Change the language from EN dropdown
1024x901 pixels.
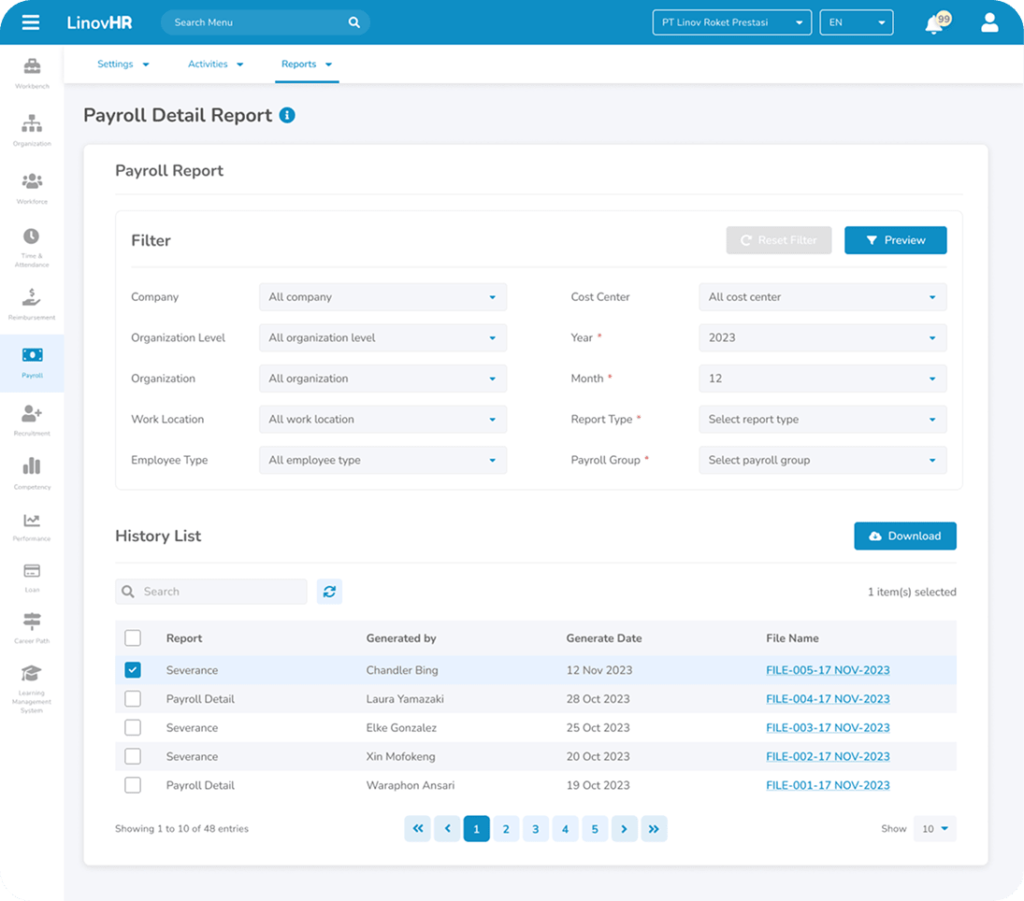click(x=856, y=21)
